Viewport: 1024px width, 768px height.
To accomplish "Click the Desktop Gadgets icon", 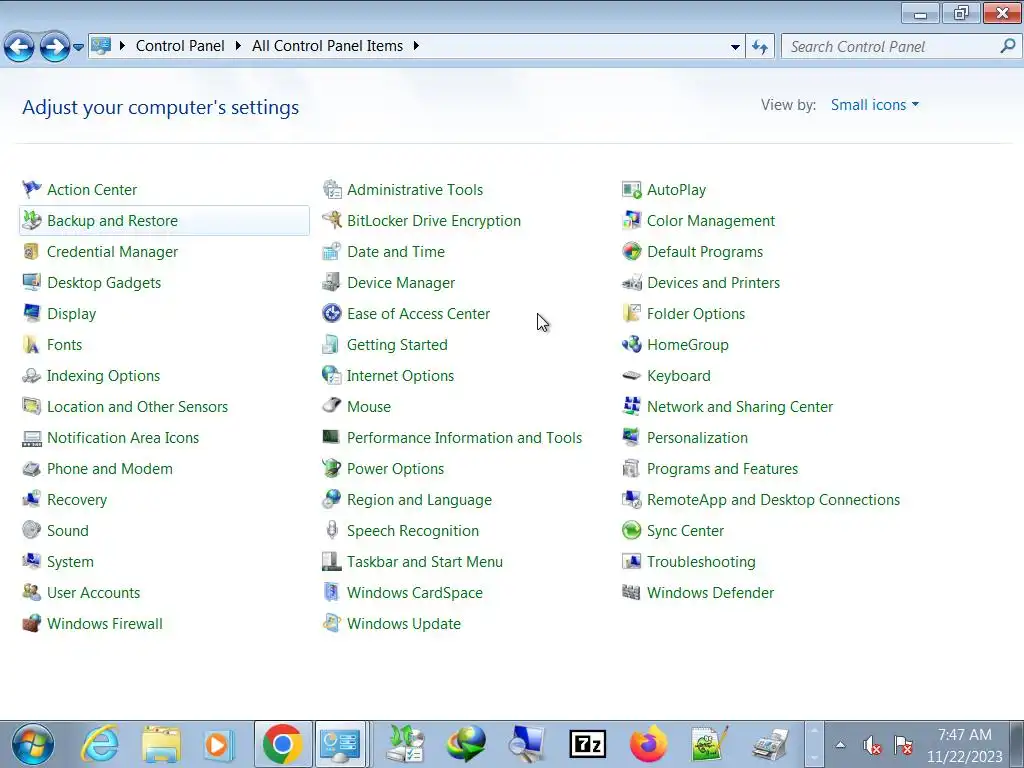I will coord(31,283).
